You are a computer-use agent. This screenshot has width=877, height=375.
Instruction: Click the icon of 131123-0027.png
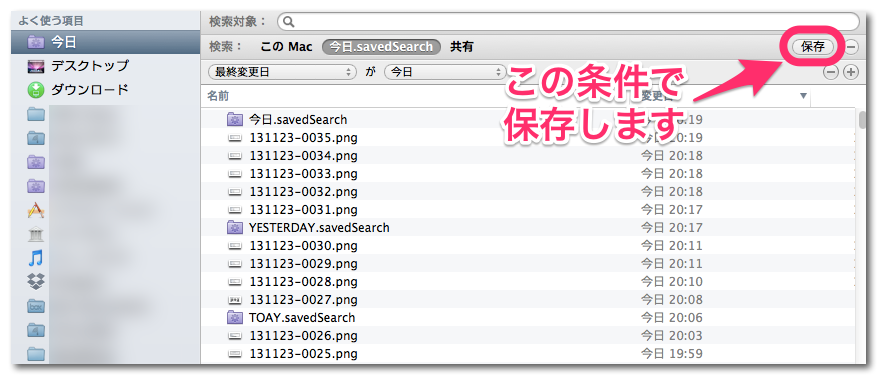[234, 300]
